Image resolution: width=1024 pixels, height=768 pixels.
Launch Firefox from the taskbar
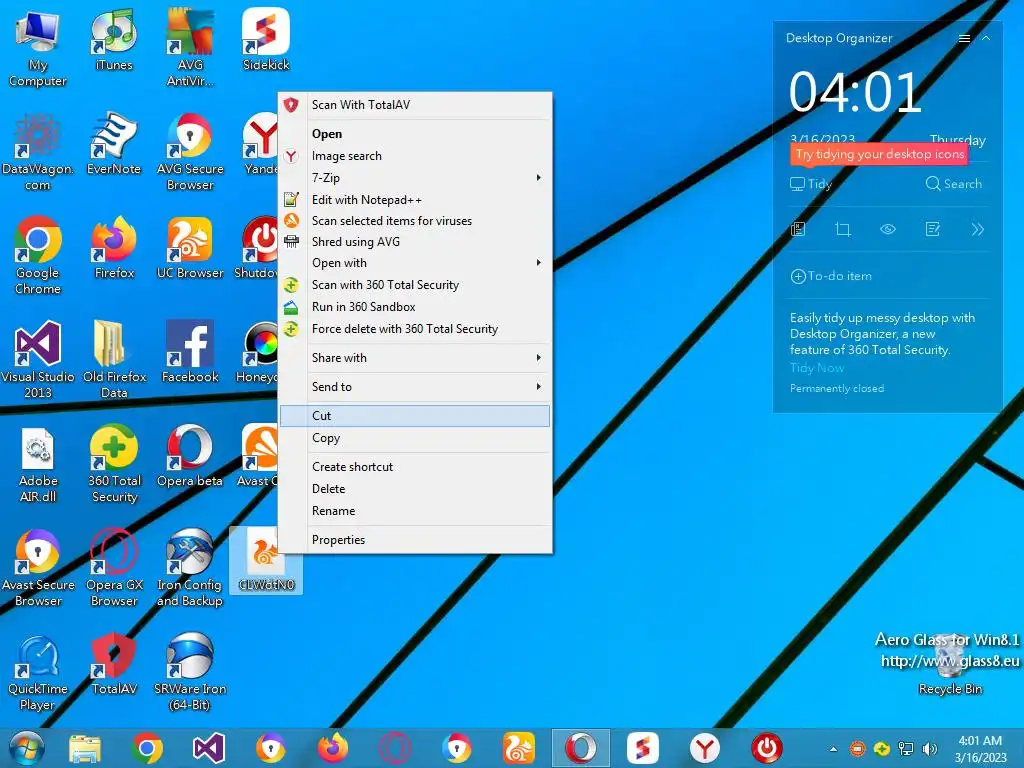(332, 748)
